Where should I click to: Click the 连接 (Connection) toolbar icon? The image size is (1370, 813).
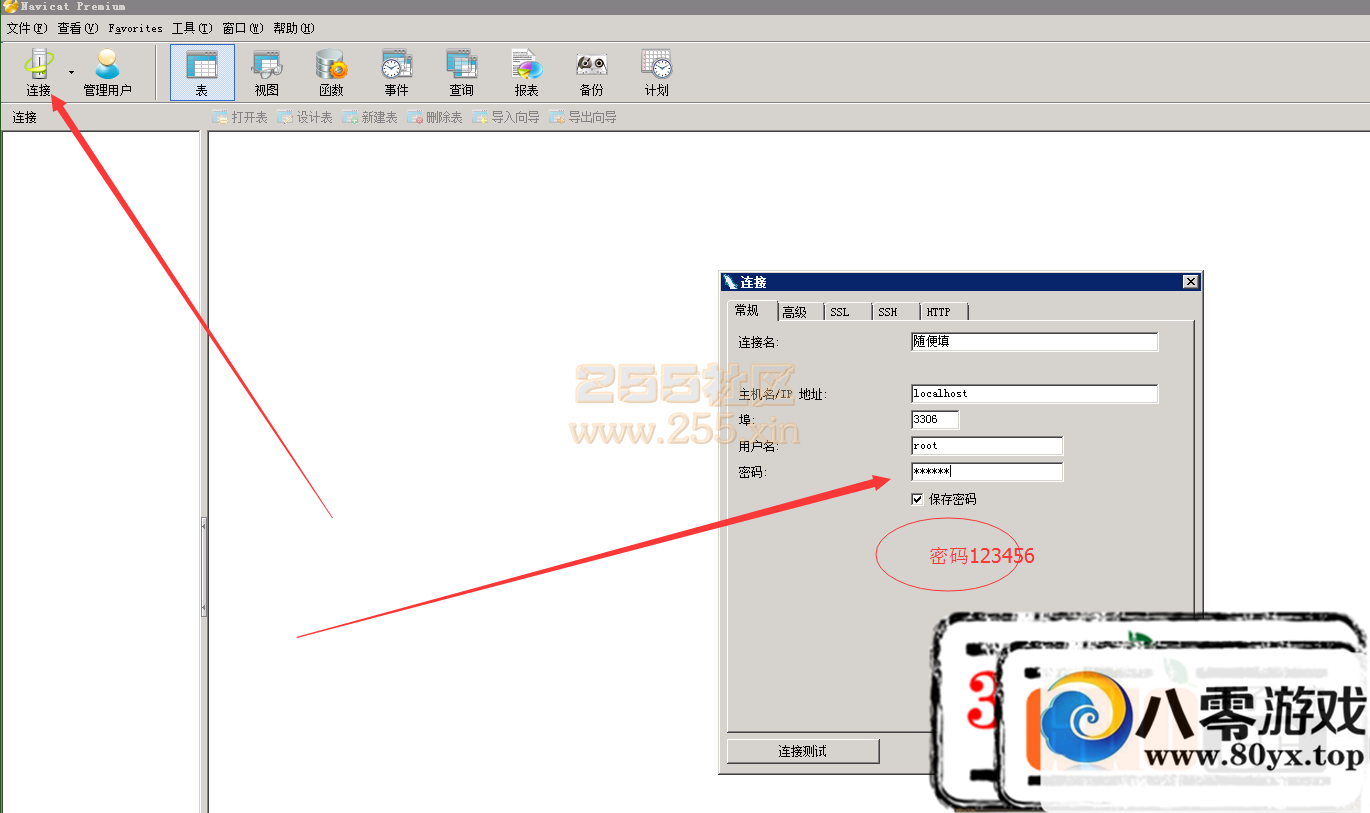pyautogui.click(x=38, y=72)
